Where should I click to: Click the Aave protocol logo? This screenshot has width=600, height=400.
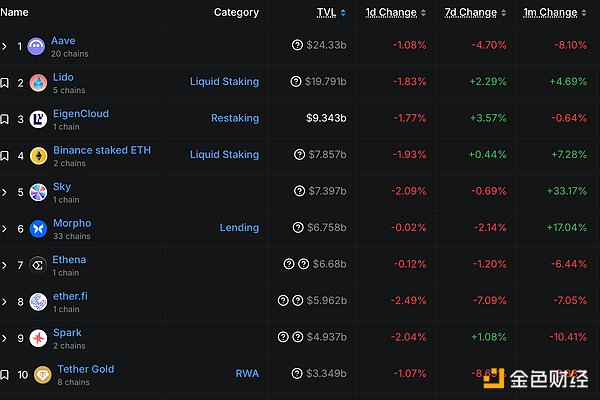38,46
